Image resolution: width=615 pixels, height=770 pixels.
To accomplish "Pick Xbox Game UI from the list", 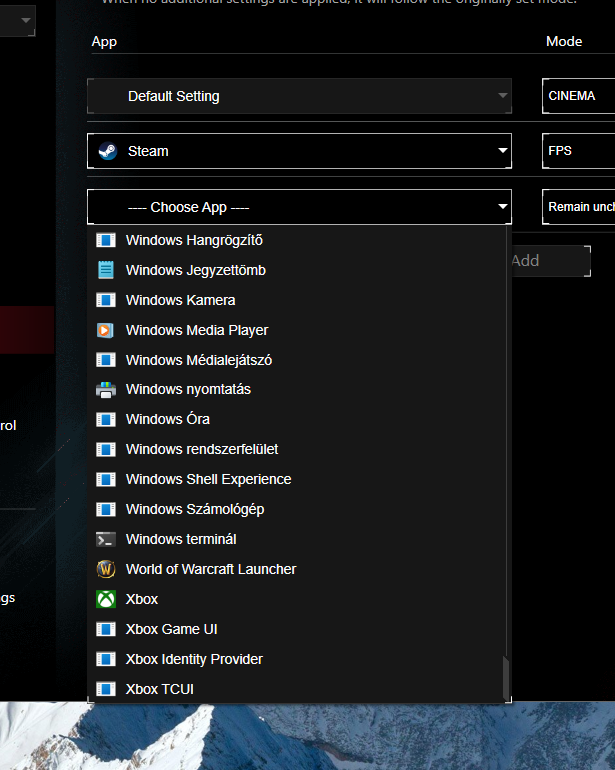I will [x=171, y=629].
